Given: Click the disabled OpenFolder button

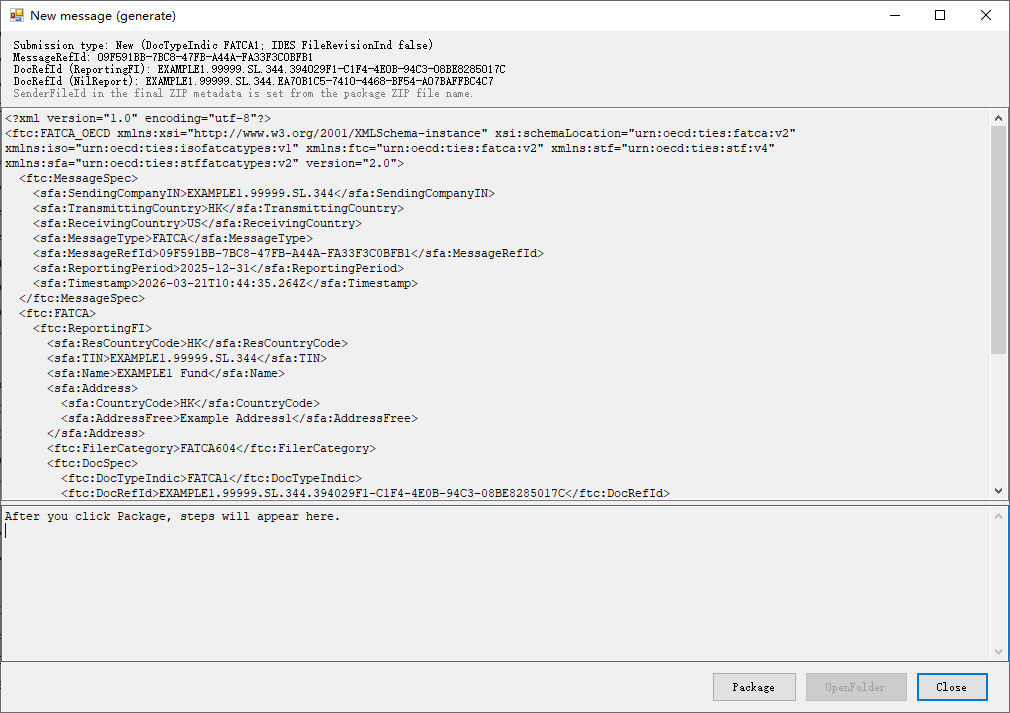Looking at the screenshot, I should [x=855, y=687].
